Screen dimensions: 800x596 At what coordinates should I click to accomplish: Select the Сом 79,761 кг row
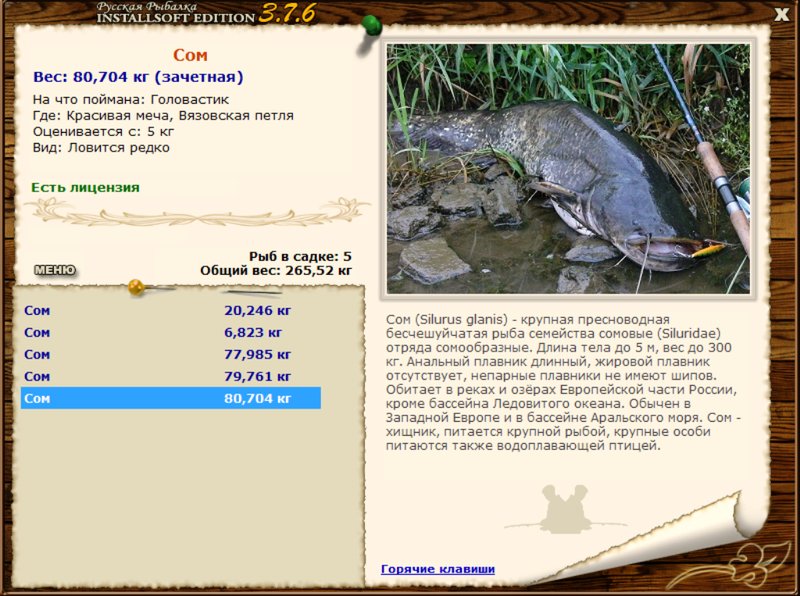pyautogui.click(x=171, y=376)
